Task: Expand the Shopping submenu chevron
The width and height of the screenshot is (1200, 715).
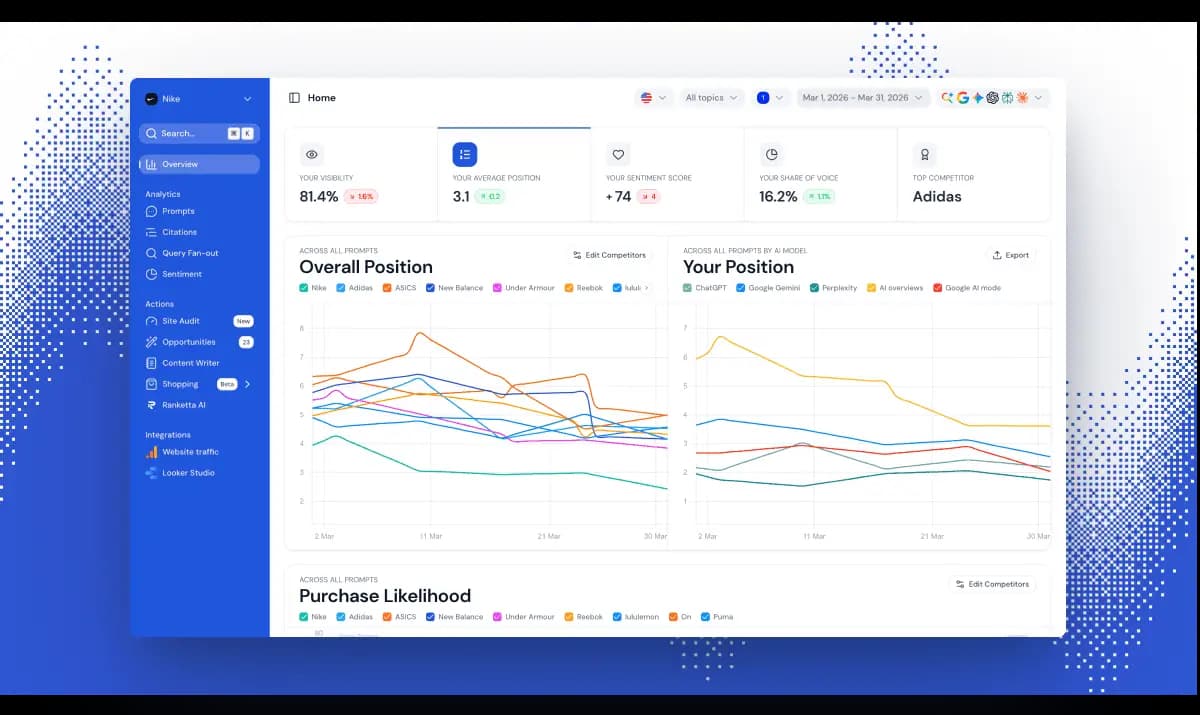Action: 248,384
